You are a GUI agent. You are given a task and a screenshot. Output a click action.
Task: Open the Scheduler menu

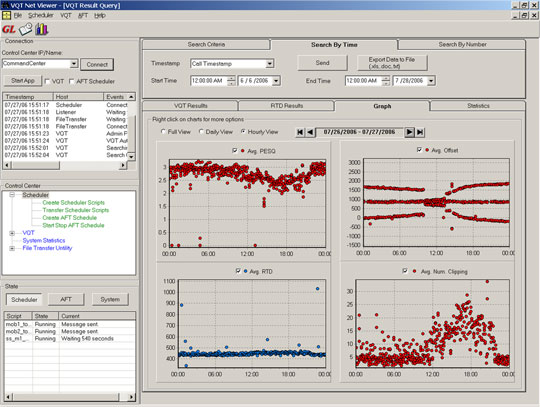41,15
